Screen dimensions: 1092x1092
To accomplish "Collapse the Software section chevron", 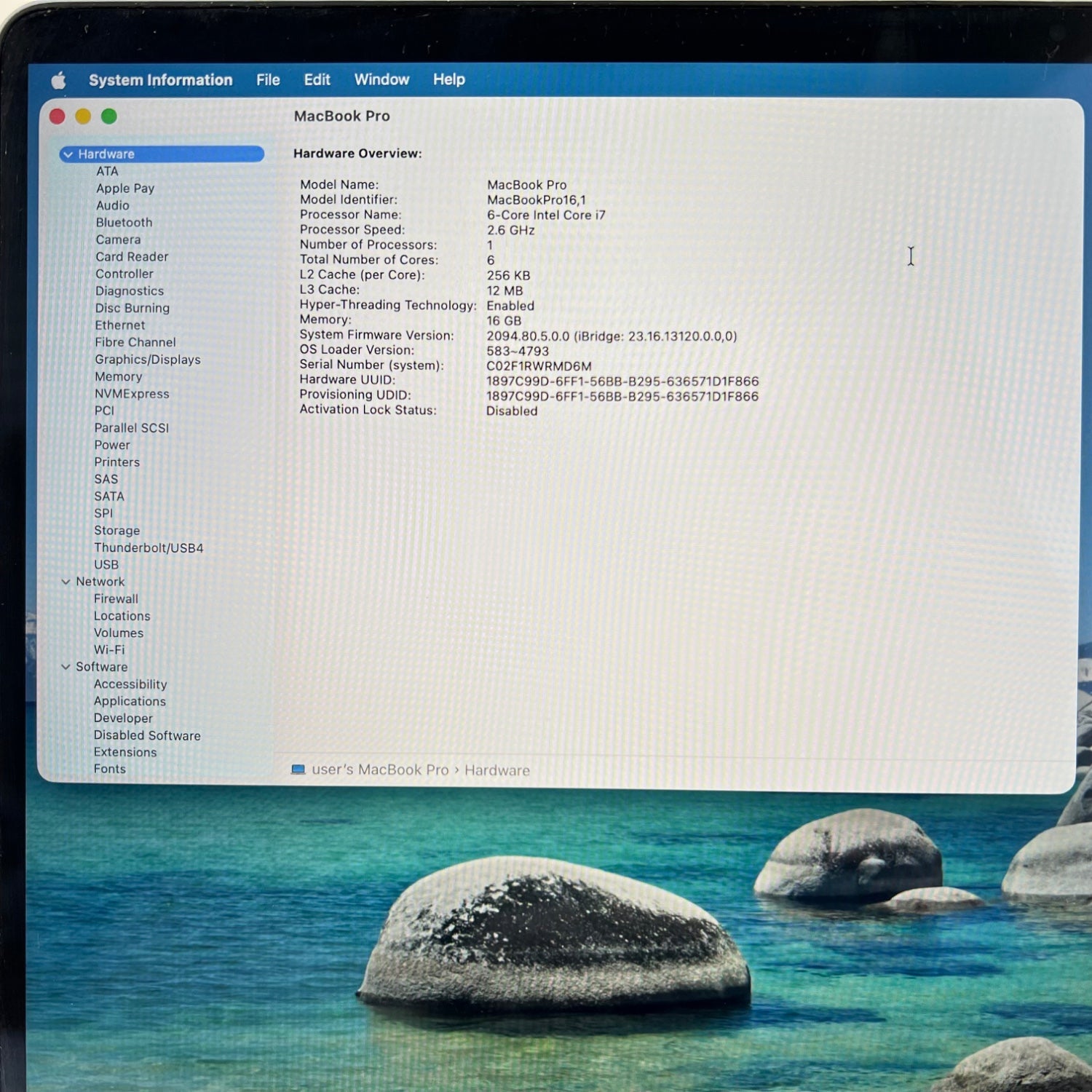I will click(x=66, y=667).
